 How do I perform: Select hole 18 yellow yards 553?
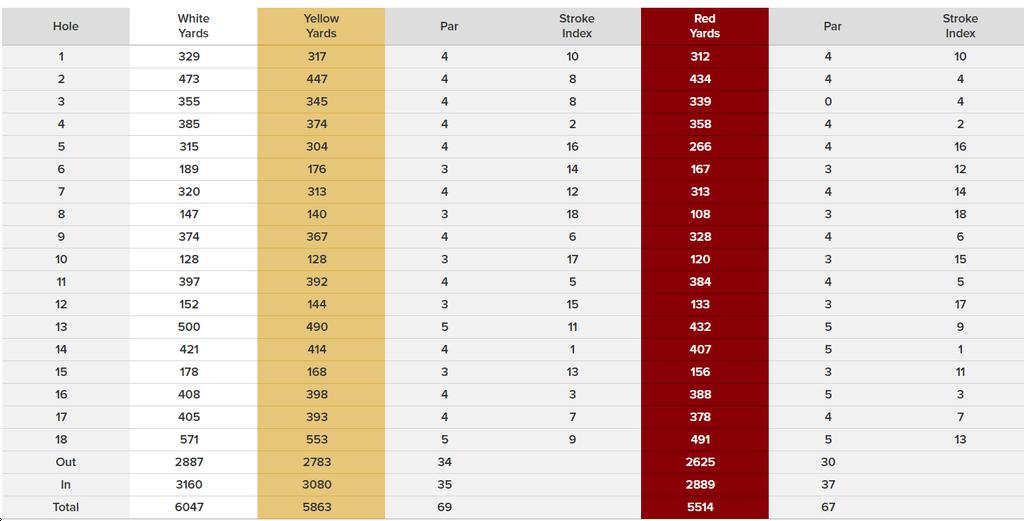[317, 439]
